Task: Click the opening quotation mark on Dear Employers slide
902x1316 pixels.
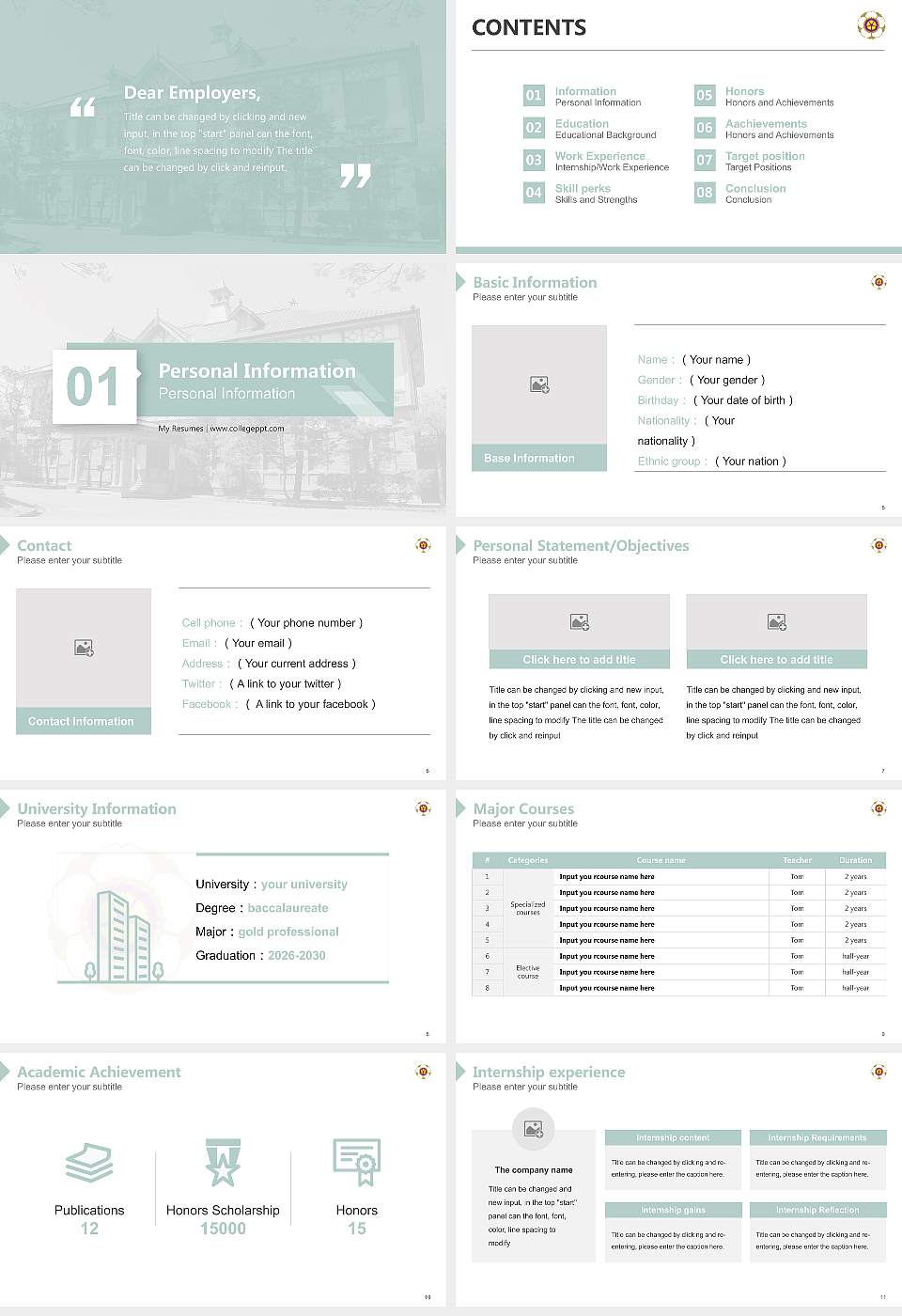Action: tap(84, 106)
